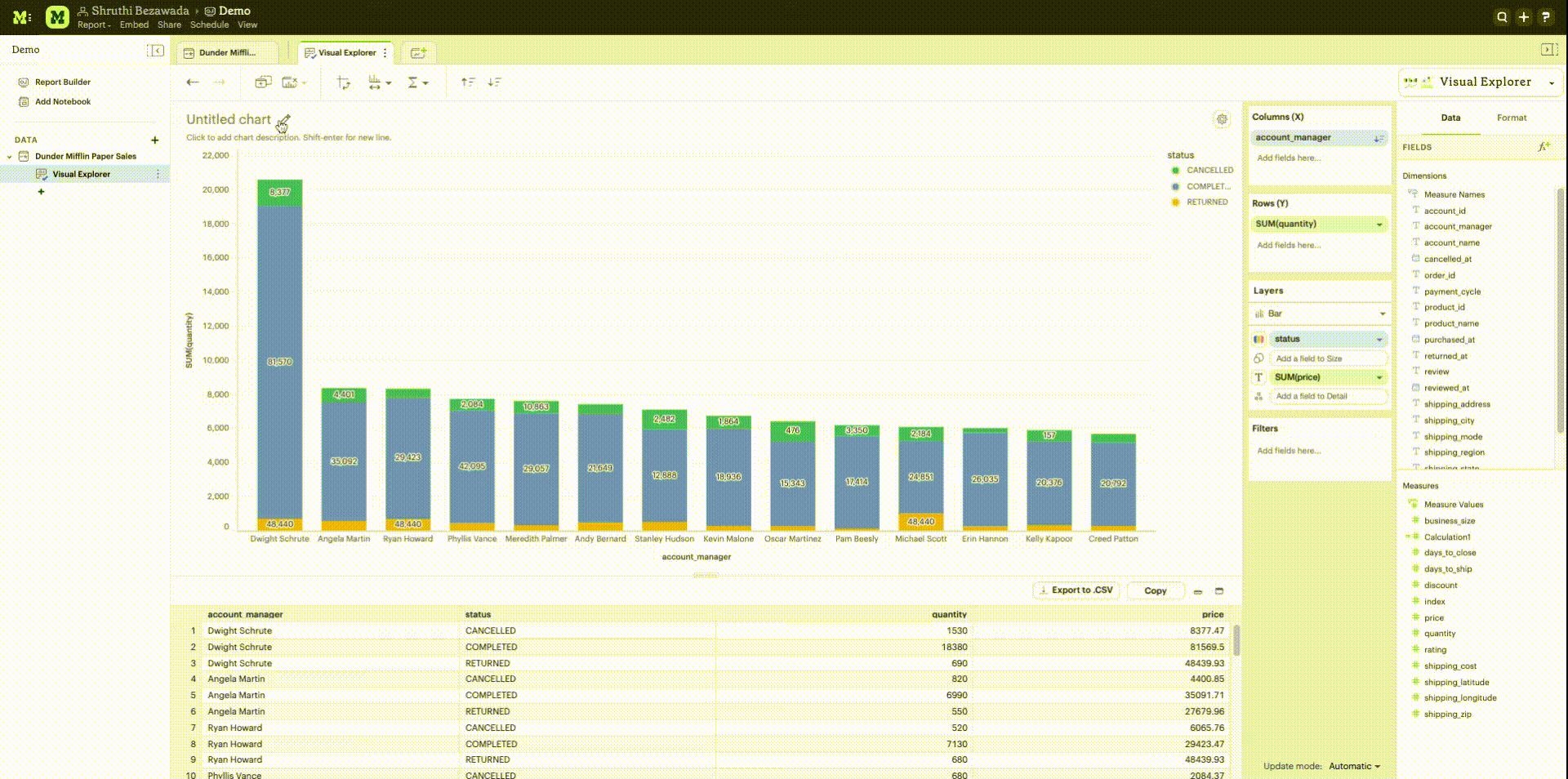Click the duplicate chart icon
This screenshot has width=1568, height=779.
click(263, 82)
